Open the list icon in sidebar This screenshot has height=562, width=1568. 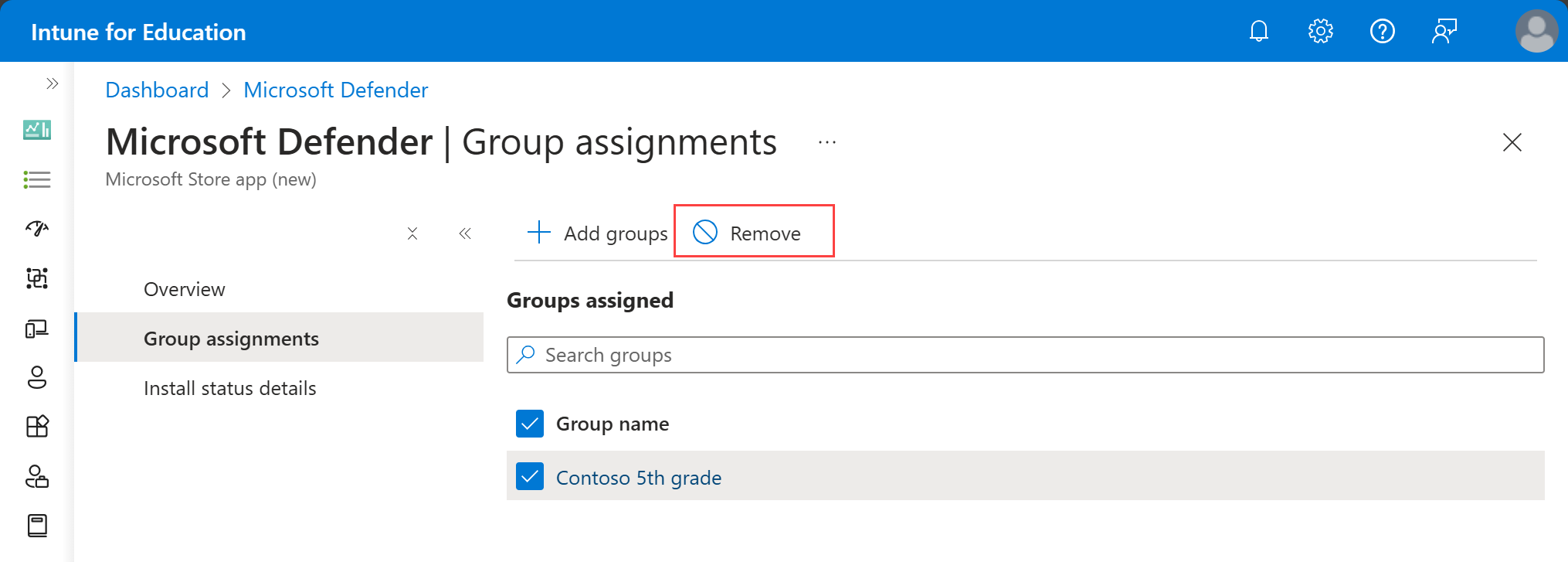coord(37,179)
